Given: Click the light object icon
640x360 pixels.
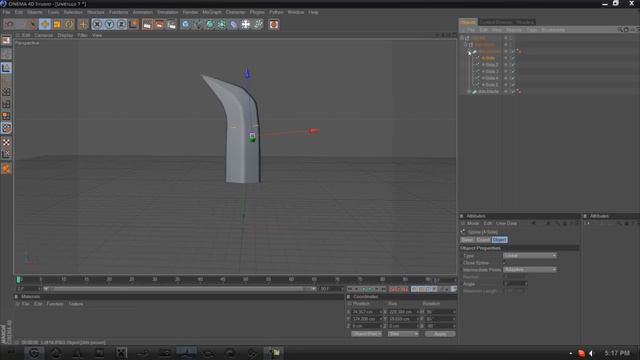Looking at the screenshot, I should [258, 24].
